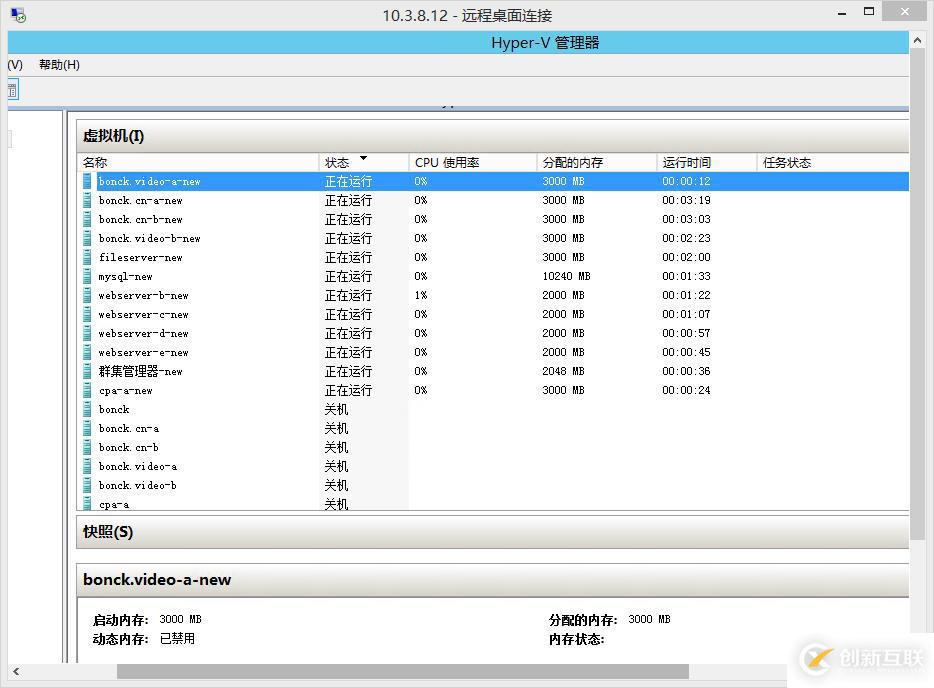
Task: Click the VM icon beside webserver-b-new
Action: [88, 295]
